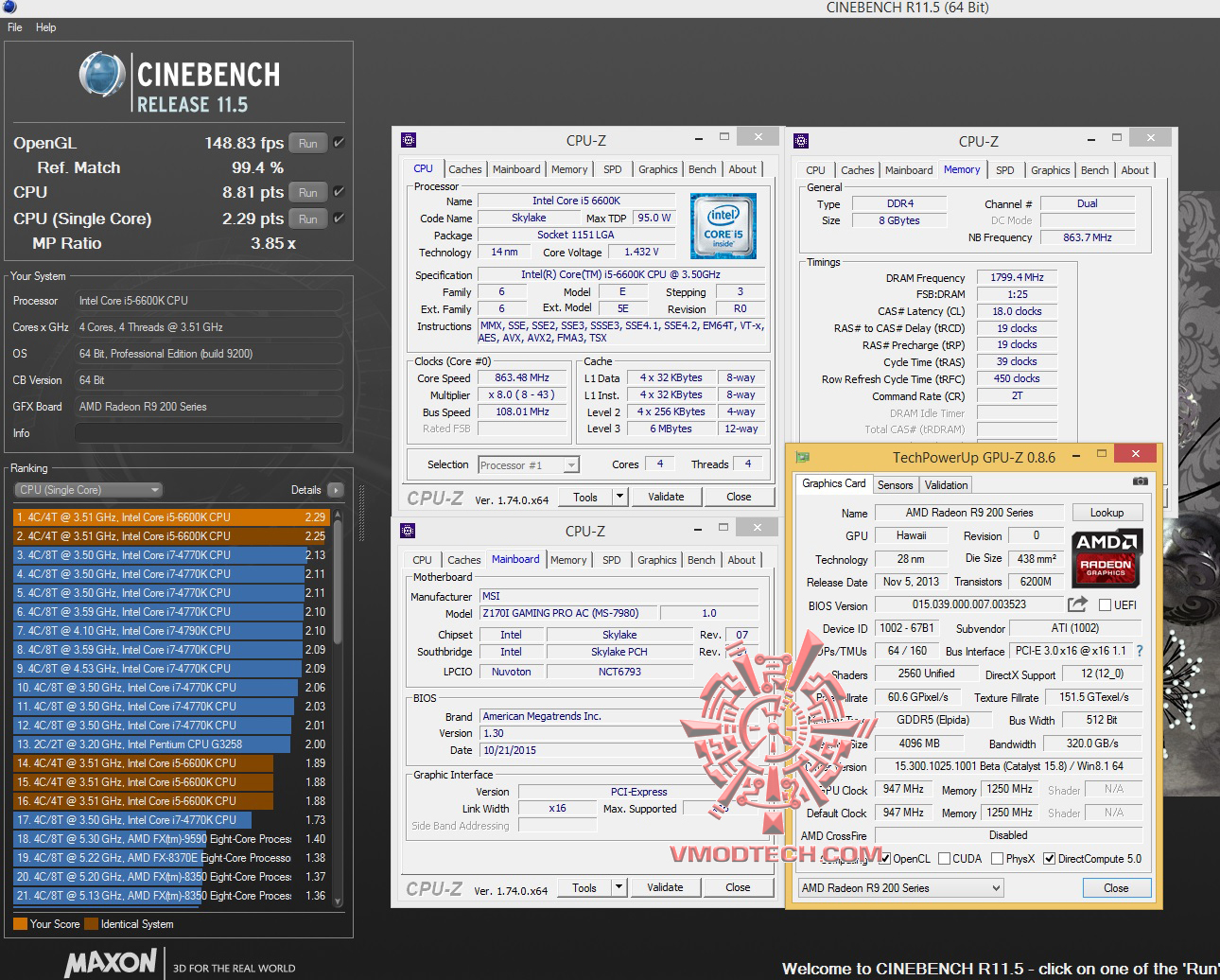Open SPD tab in CPU-Z Memory window

[1004, 170]
